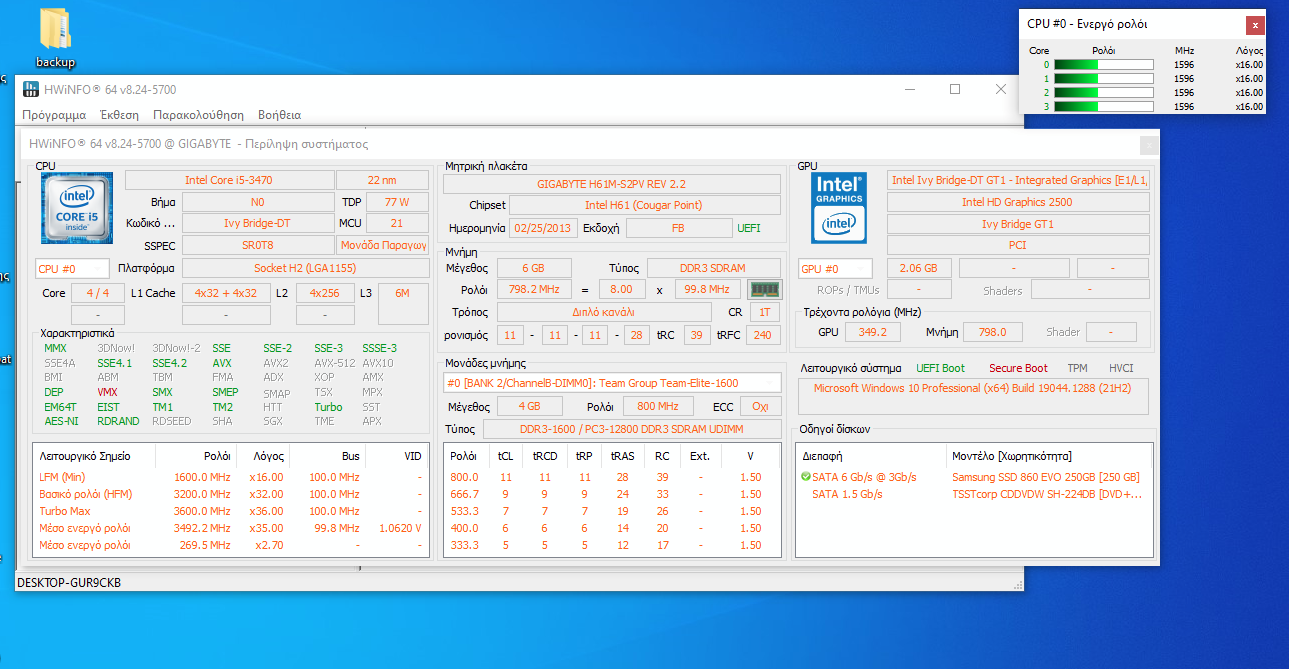Click the Turbo feature label
This screenshot has width=1289, height=669.
[328, 407]
